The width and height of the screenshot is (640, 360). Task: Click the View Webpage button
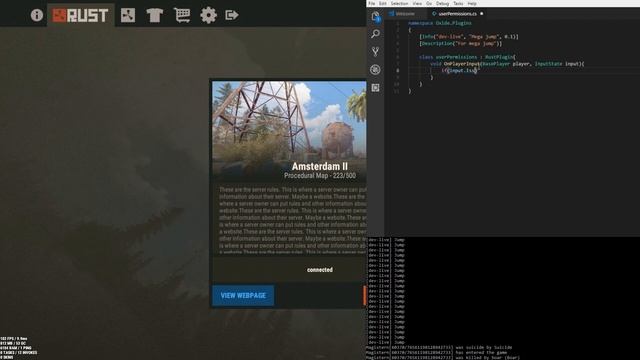pyautogui.click(x=243, y=295)
